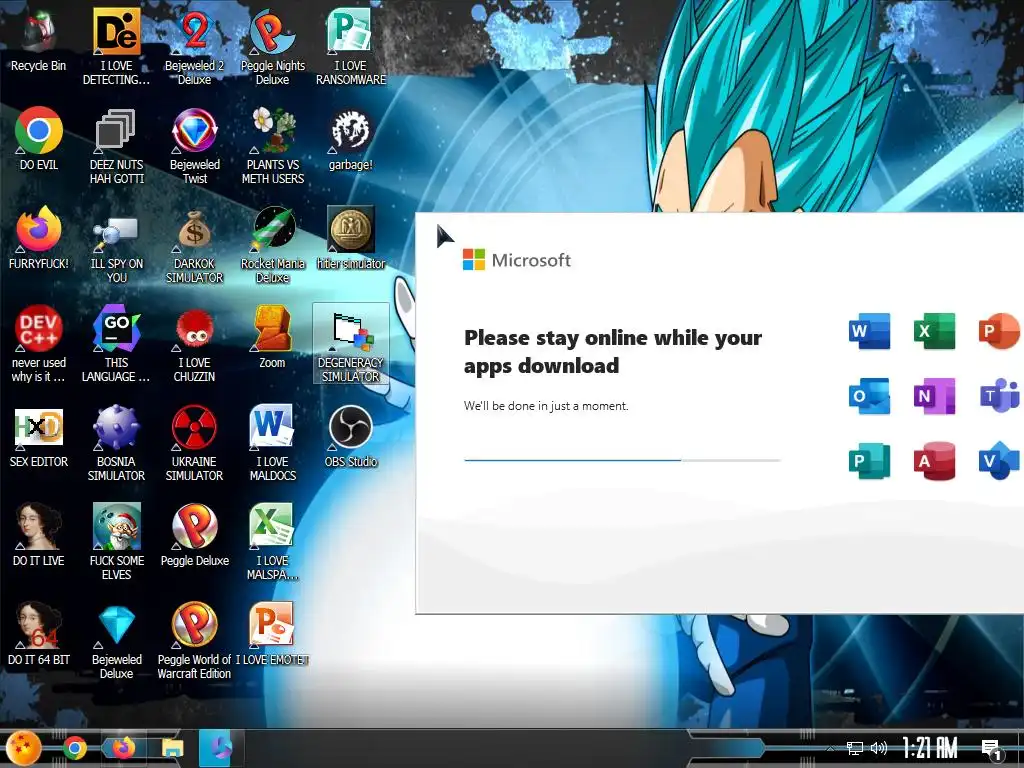The width and height of the screenshot is (1024, 768).
Task: Launch the I LOVE CHUZZIN shortcut
Action: 195,344
